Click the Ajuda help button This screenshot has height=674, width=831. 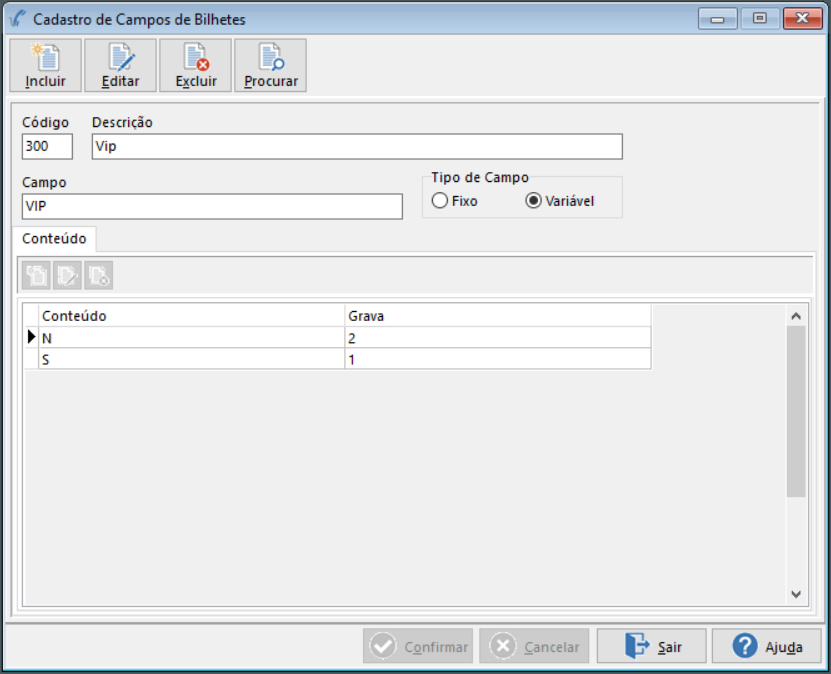(x=768, y=646)
